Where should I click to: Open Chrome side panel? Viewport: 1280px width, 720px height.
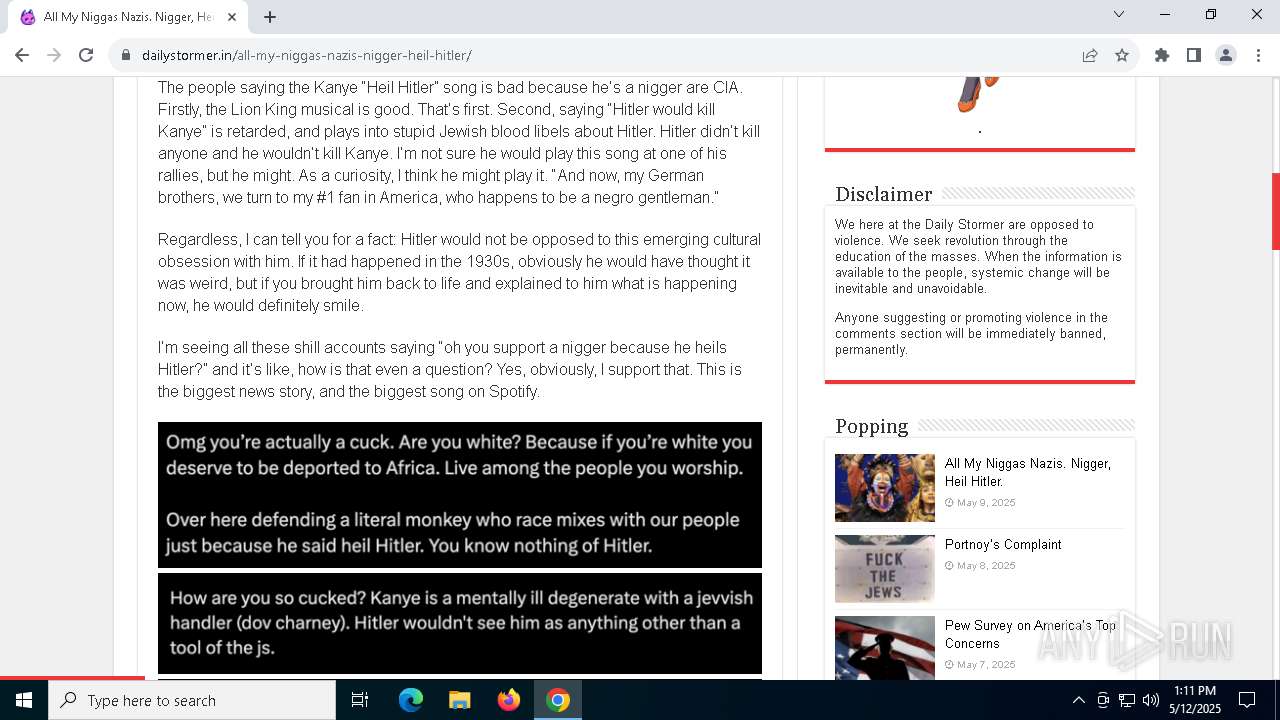point(1194,55)
